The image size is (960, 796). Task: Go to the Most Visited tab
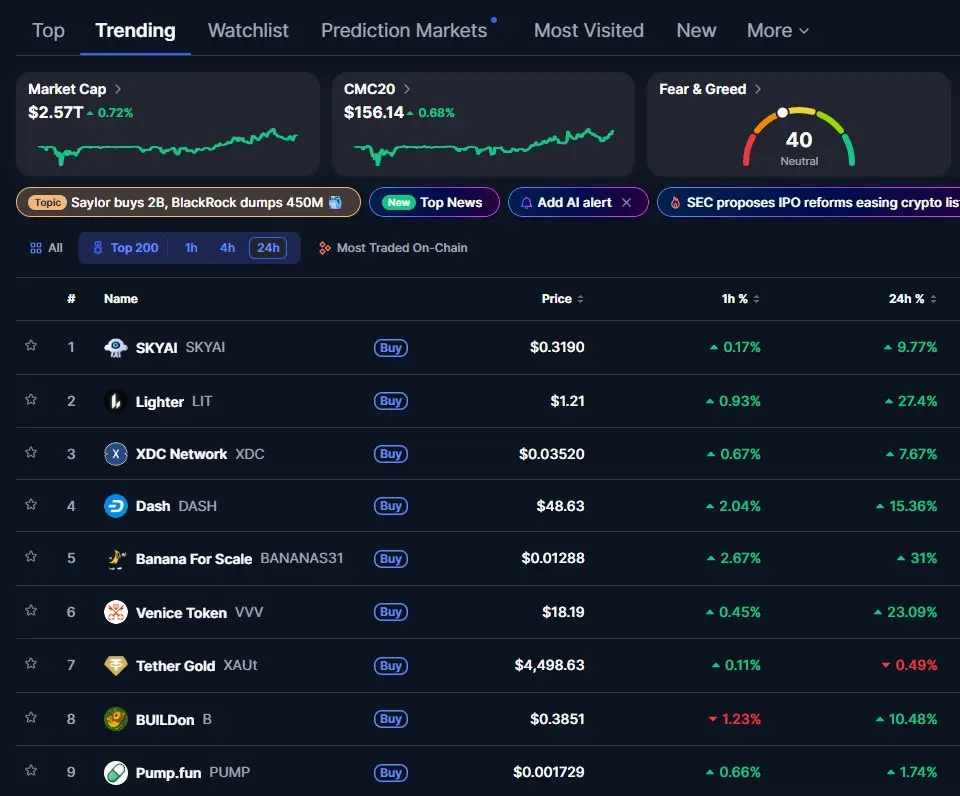(x=588, y=31)
